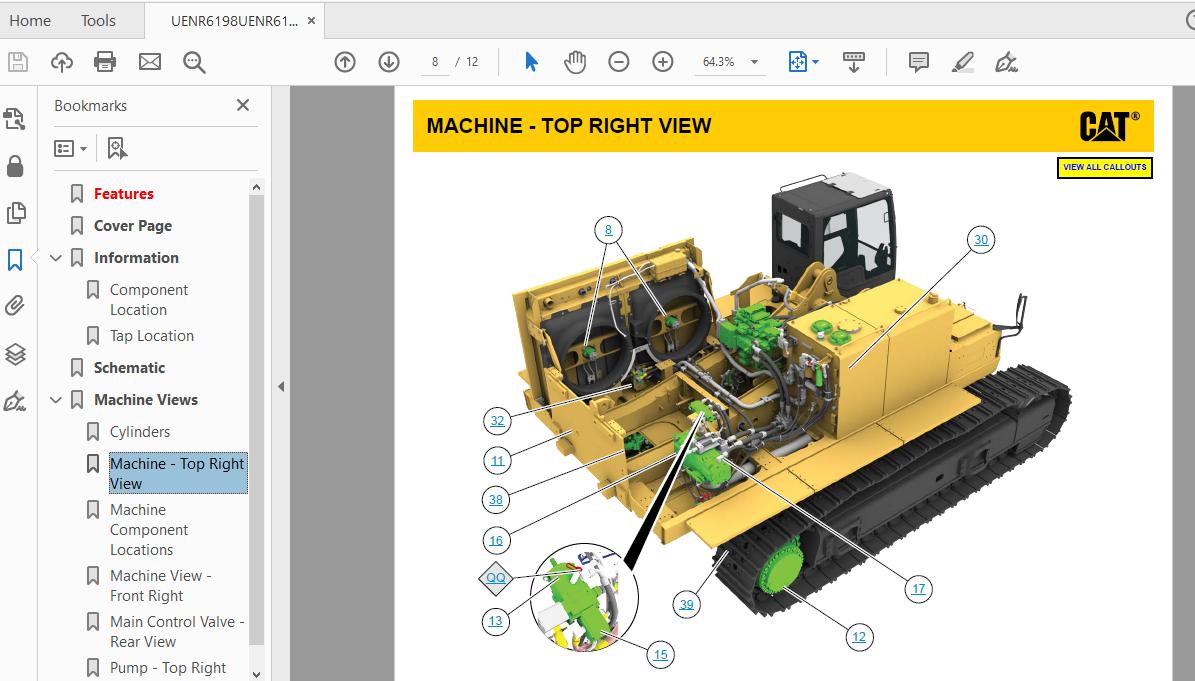Go to the previous page with the up arrow

tap(345, 62)
